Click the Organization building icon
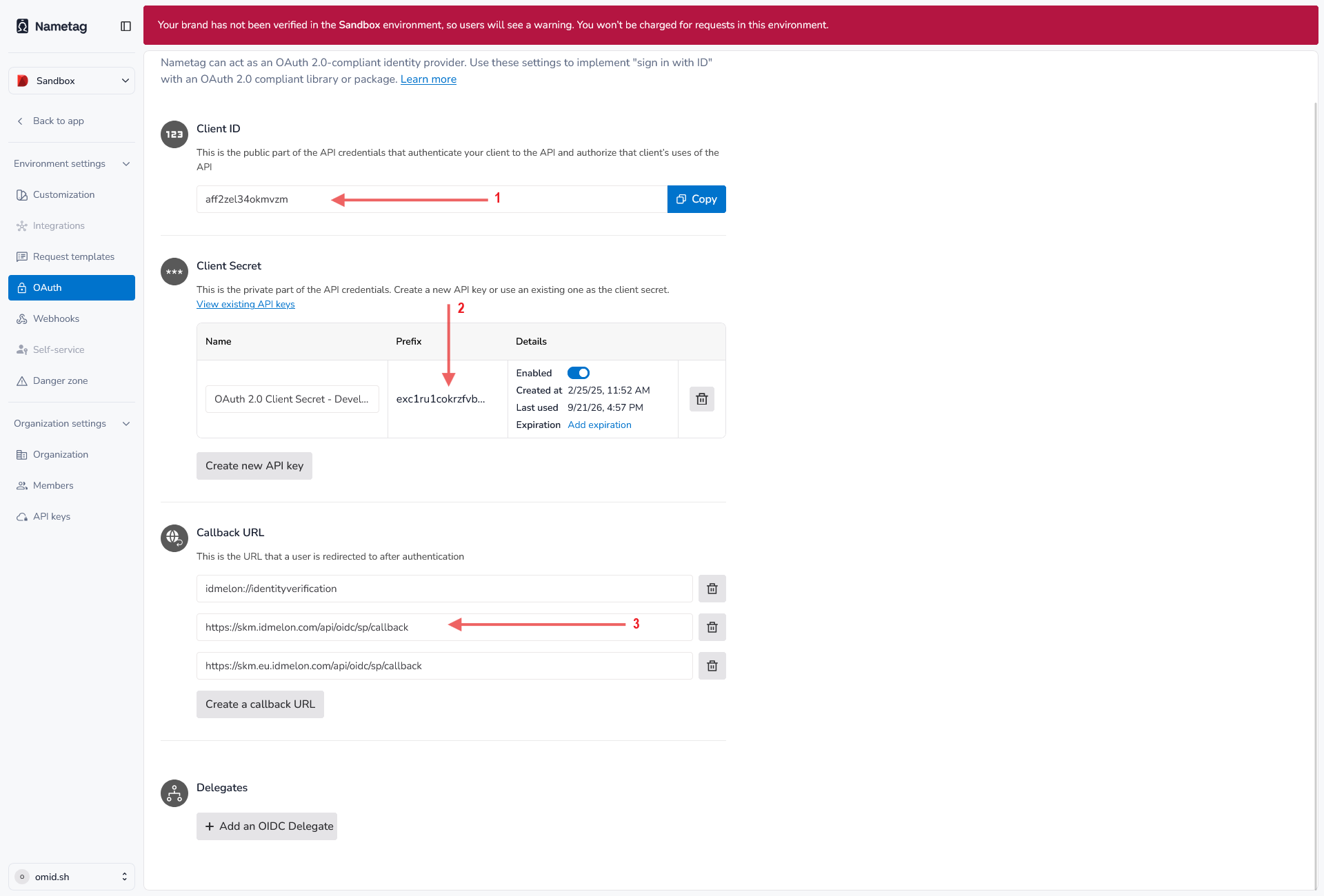 point(22,454)
